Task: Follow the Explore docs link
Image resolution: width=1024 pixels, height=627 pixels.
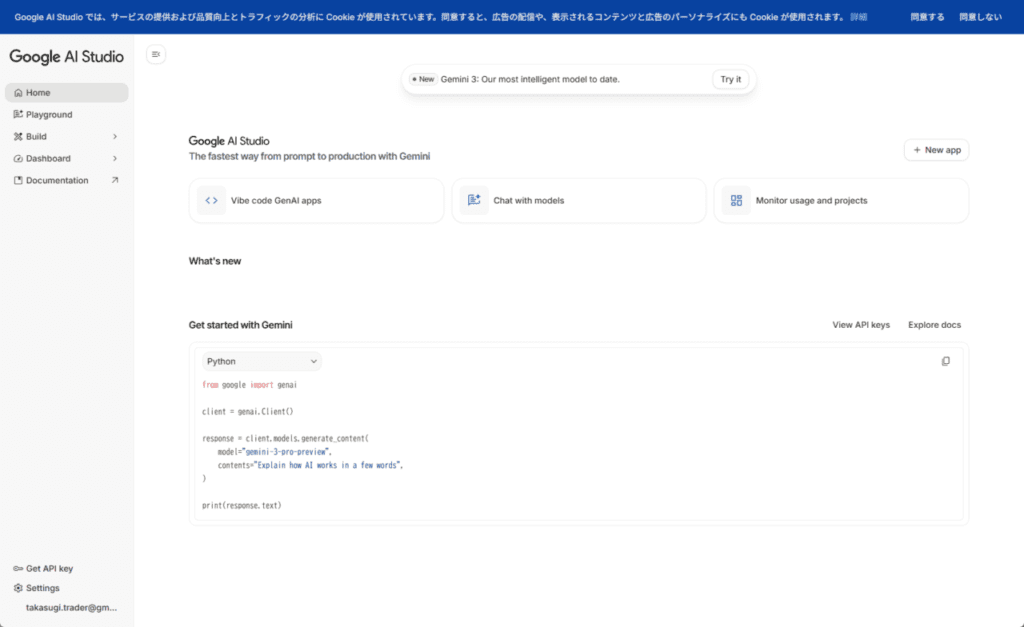Action: 934,325
